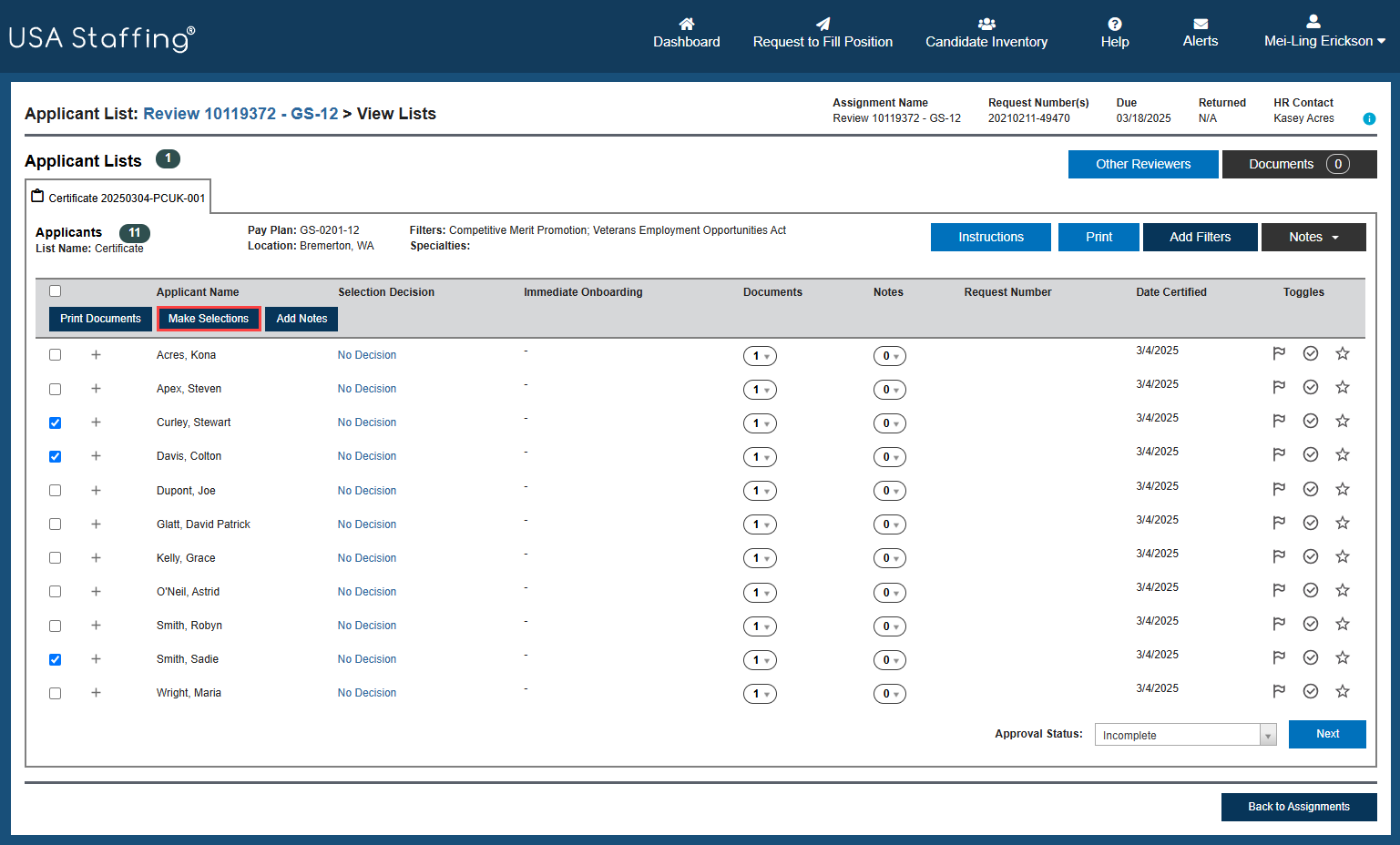Star the Smith, Robyn applicant
The height and width of the screenshot is (845, 1400).
tap(1343, 624)
